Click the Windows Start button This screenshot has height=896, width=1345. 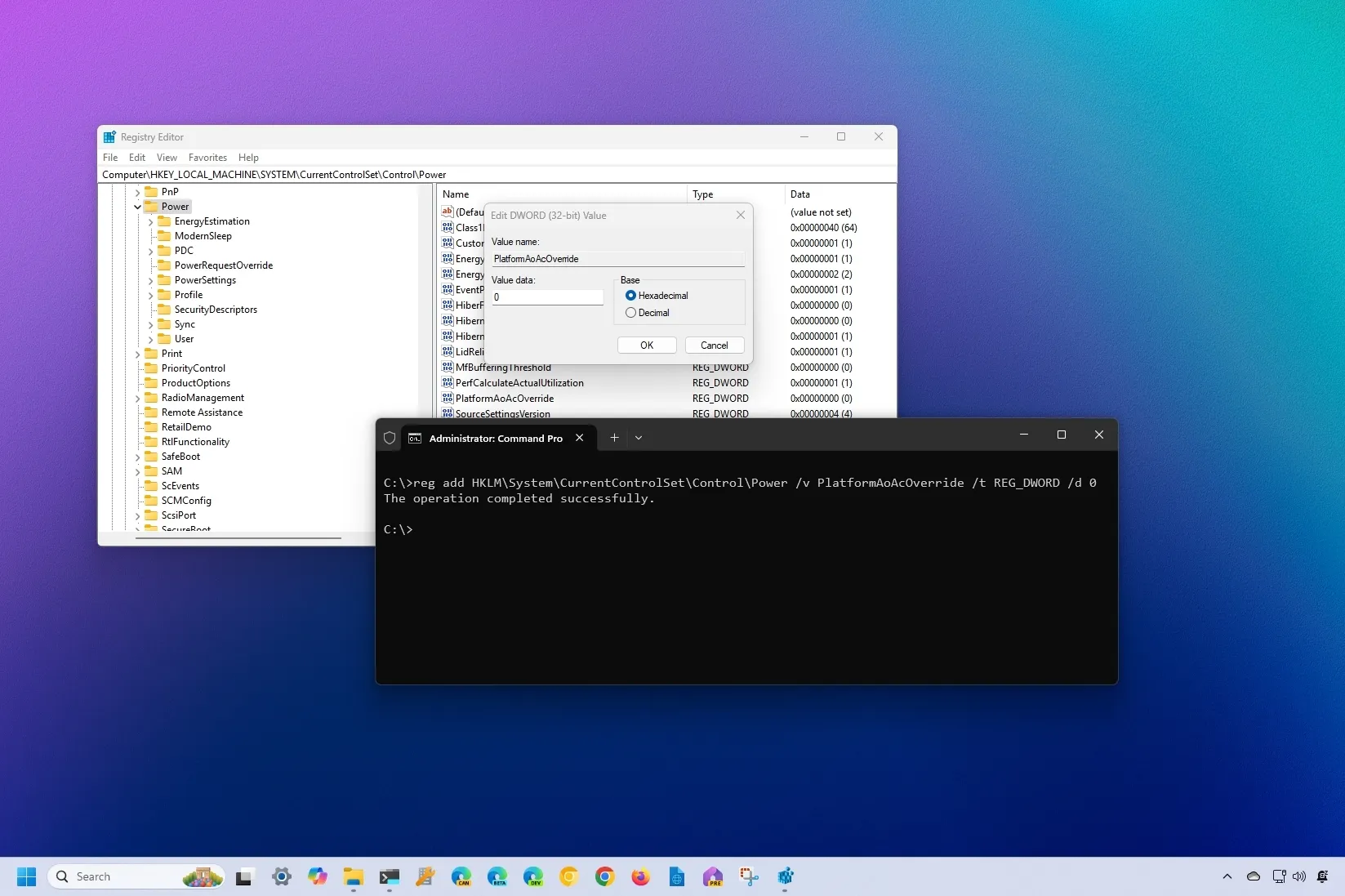26,877
